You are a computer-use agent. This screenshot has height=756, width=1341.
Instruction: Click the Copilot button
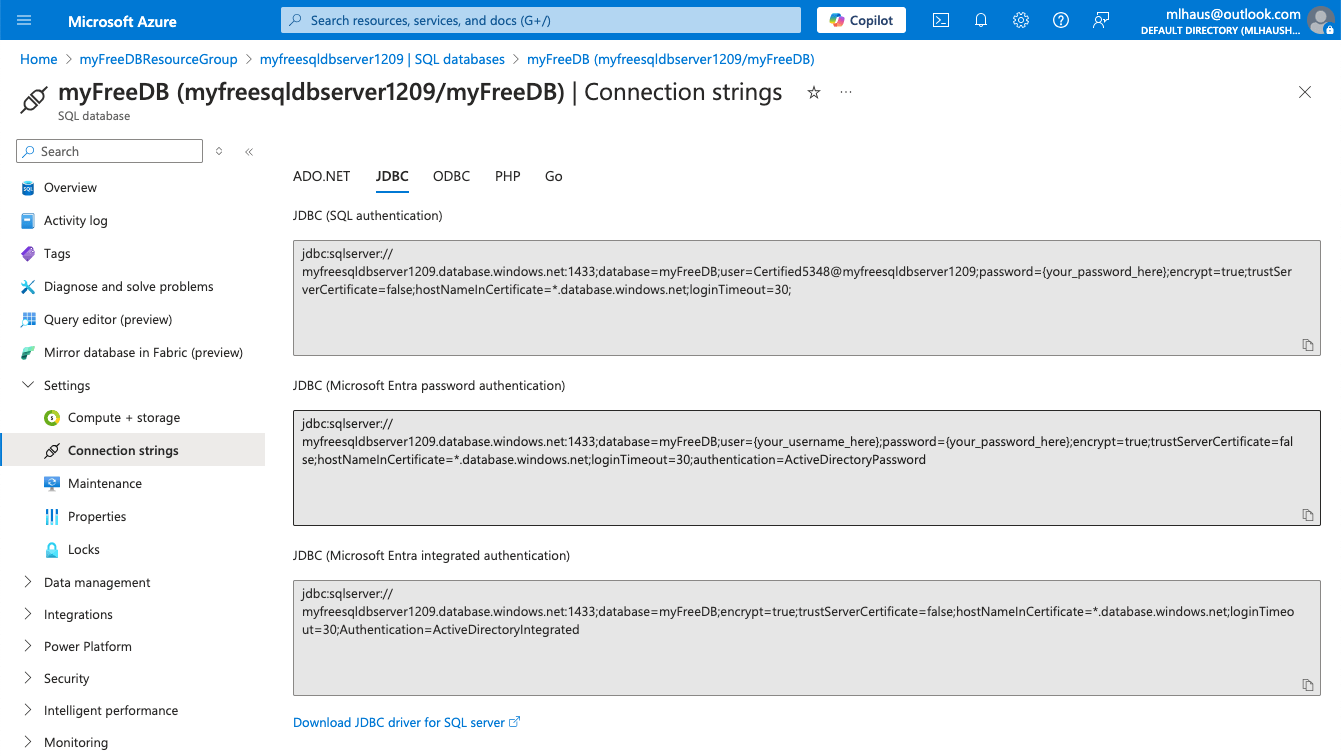pos(862,20)
